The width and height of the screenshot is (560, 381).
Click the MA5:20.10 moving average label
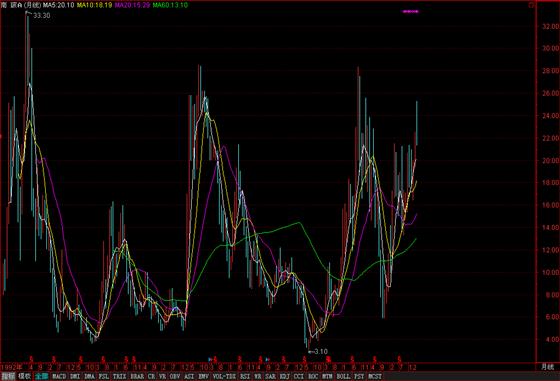click(x=58, y=5)
